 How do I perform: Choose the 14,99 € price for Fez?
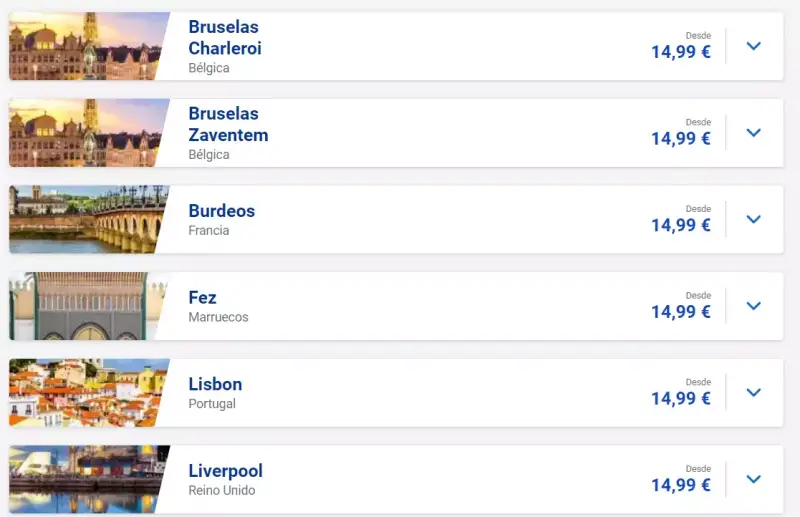pyautogui.click(x=681, y=312)
